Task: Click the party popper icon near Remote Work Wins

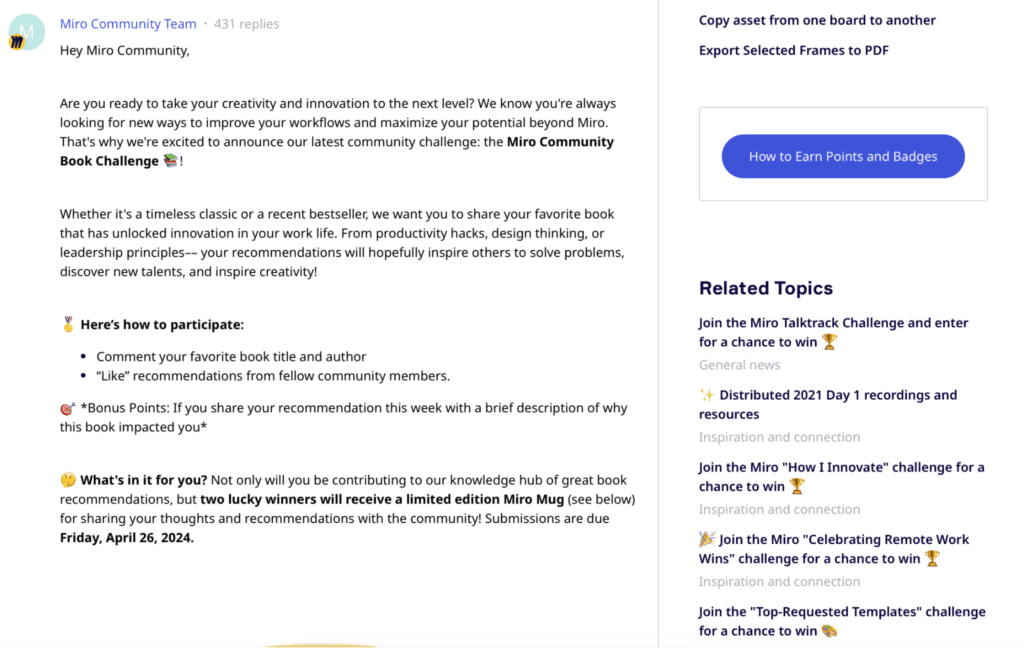Action: tap(707, 539)
